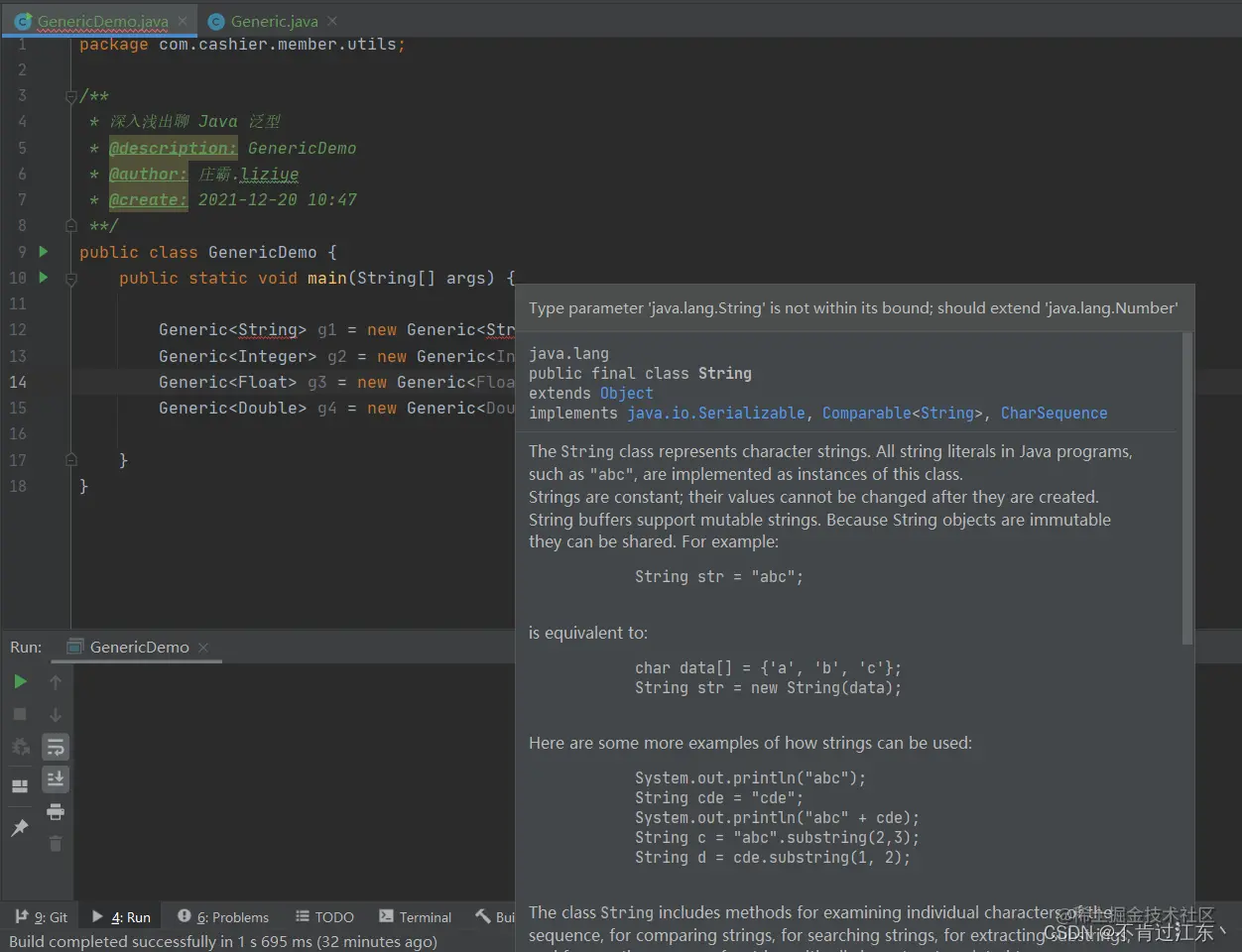Click the build completed status bar message
The image size is (1242, 952).
coord(223,941)
